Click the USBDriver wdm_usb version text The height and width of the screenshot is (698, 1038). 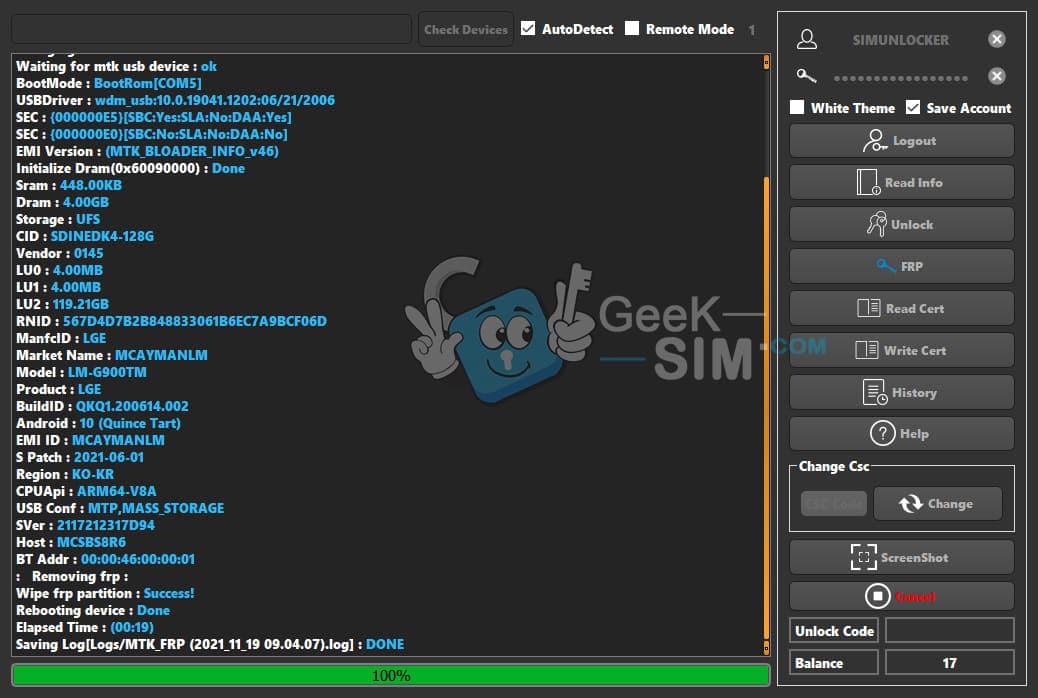(x=214, y=100)
